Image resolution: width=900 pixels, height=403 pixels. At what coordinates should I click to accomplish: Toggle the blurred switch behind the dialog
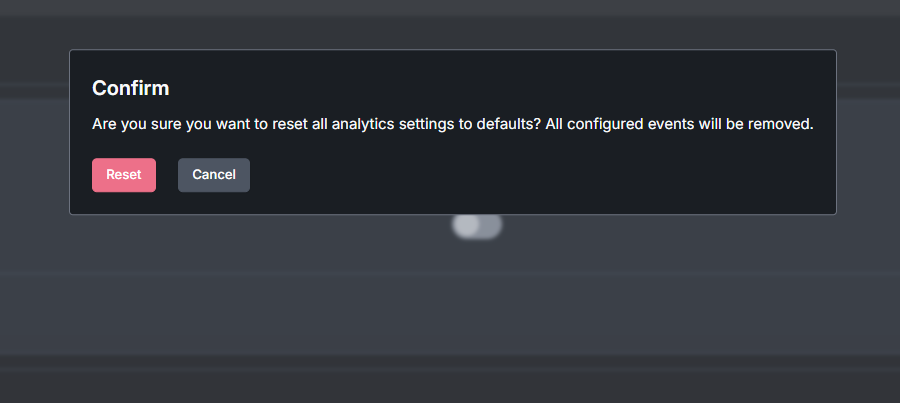click(477, 226)
